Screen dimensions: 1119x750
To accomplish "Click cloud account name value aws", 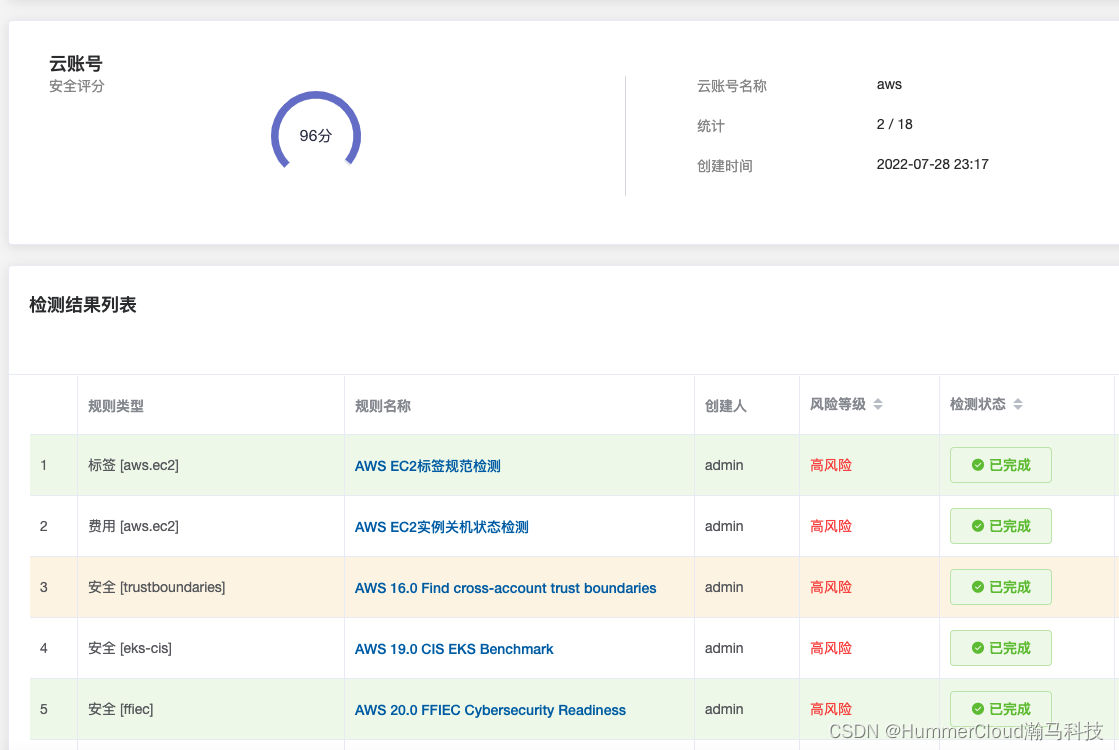I will tap(889, 84).
